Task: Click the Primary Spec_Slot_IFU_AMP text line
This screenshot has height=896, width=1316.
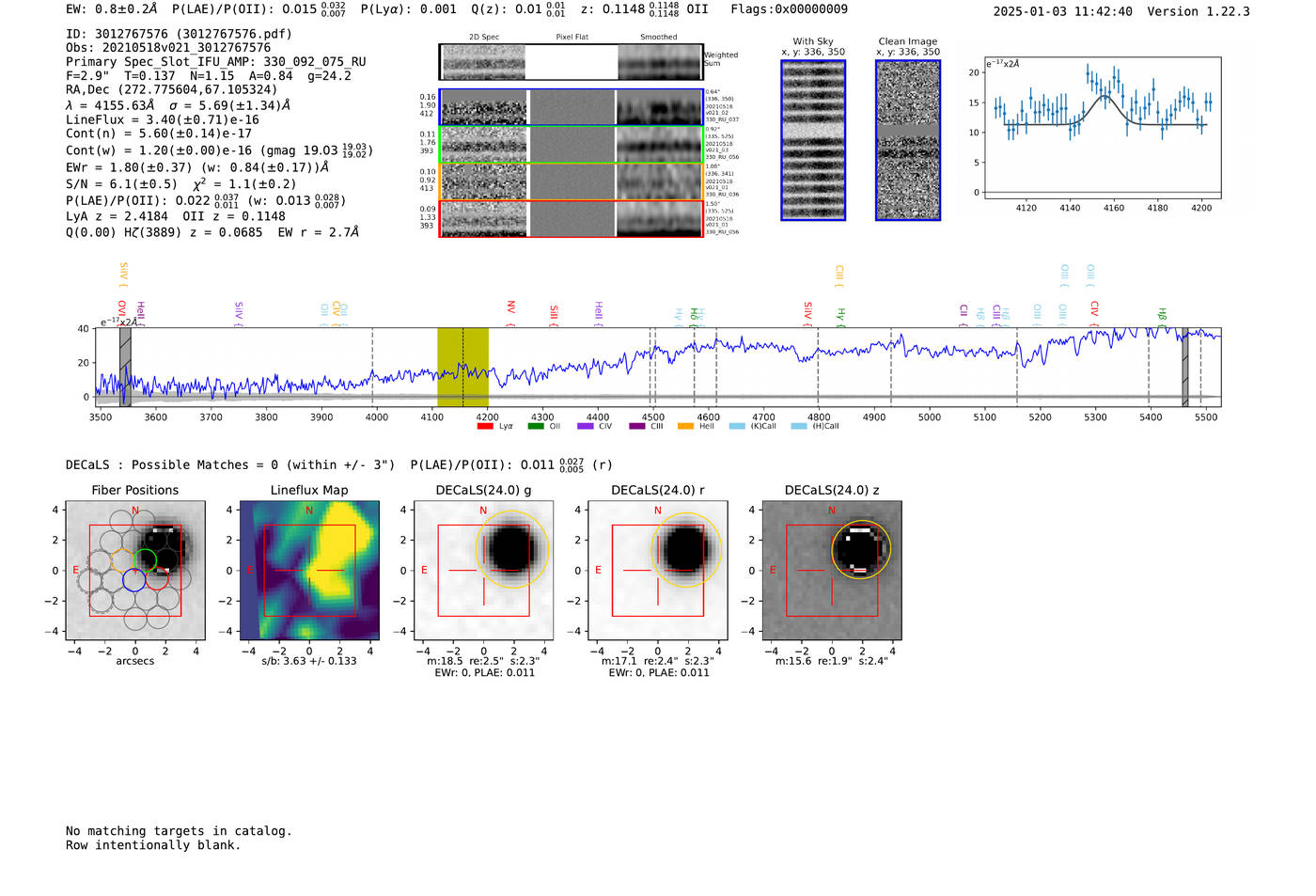Action: pos(216,62)
